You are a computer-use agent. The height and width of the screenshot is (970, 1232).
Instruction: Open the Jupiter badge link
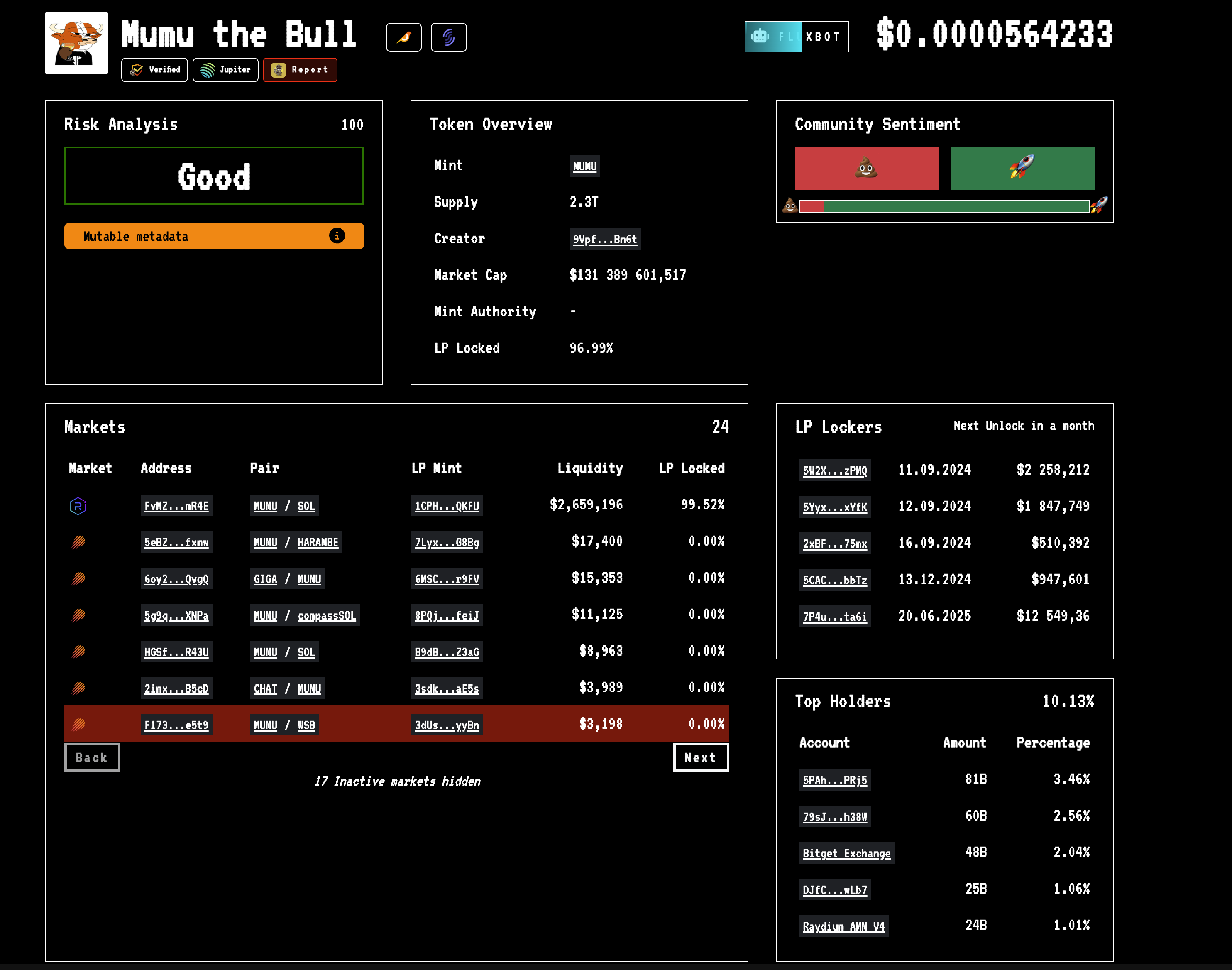225,70
